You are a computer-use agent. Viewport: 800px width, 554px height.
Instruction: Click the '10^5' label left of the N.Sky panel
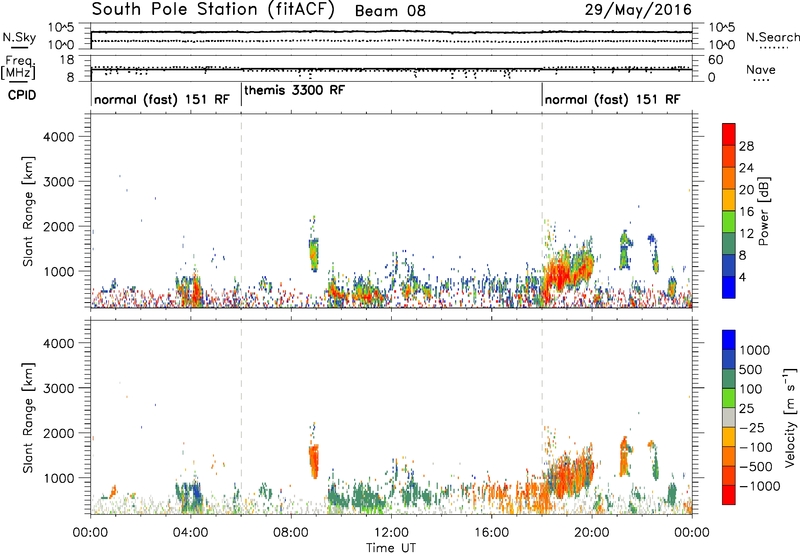point(61,28)
